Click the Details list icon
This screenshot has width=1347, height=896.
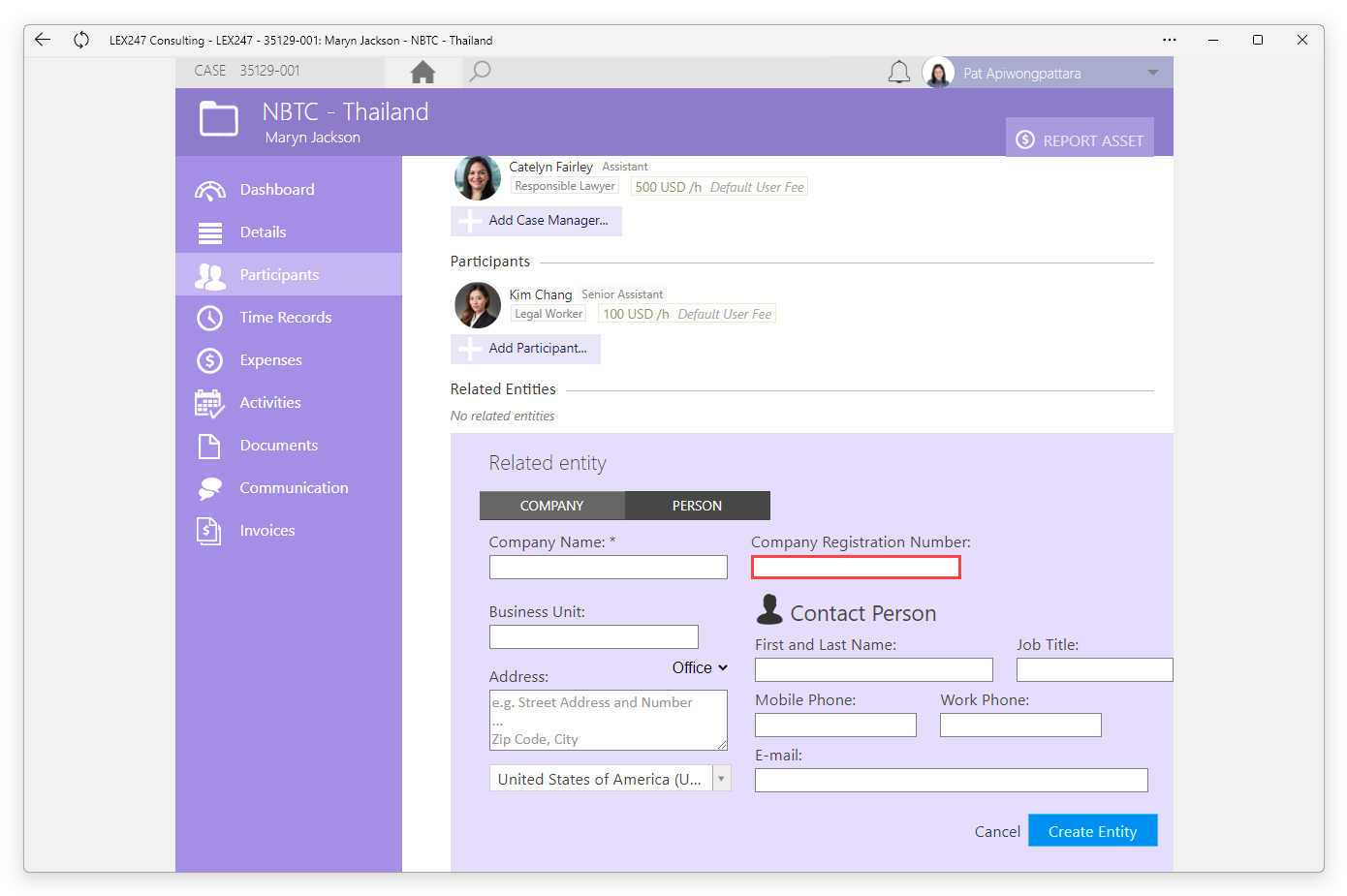tap(210, 232)
